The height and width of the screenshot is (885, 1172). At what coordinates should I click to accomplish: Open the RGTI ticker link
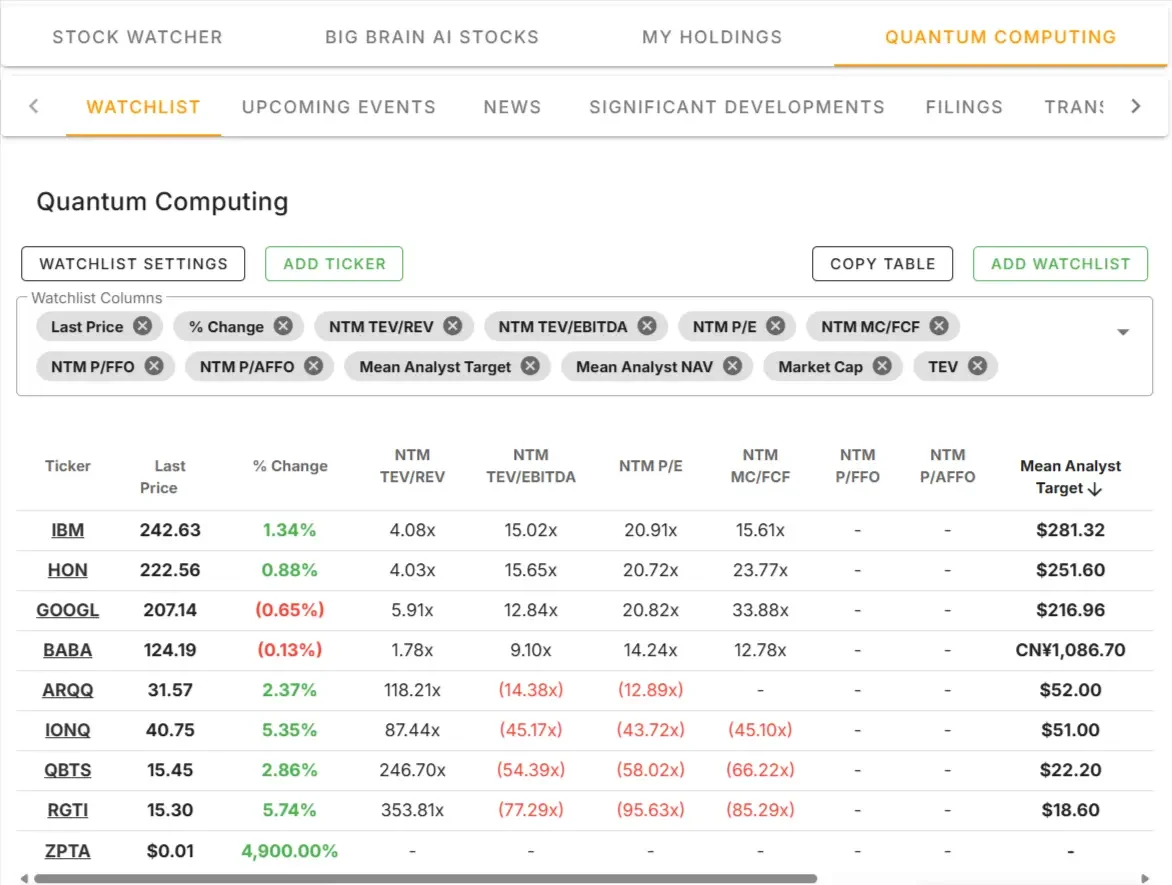67,810
